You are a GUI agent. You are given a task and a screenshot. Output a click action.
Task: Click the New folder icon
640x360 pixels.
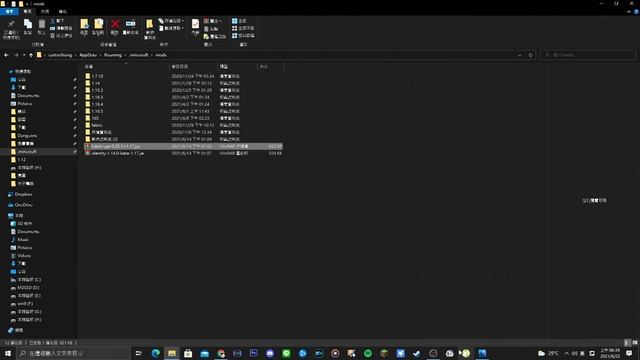coord(149,24)
